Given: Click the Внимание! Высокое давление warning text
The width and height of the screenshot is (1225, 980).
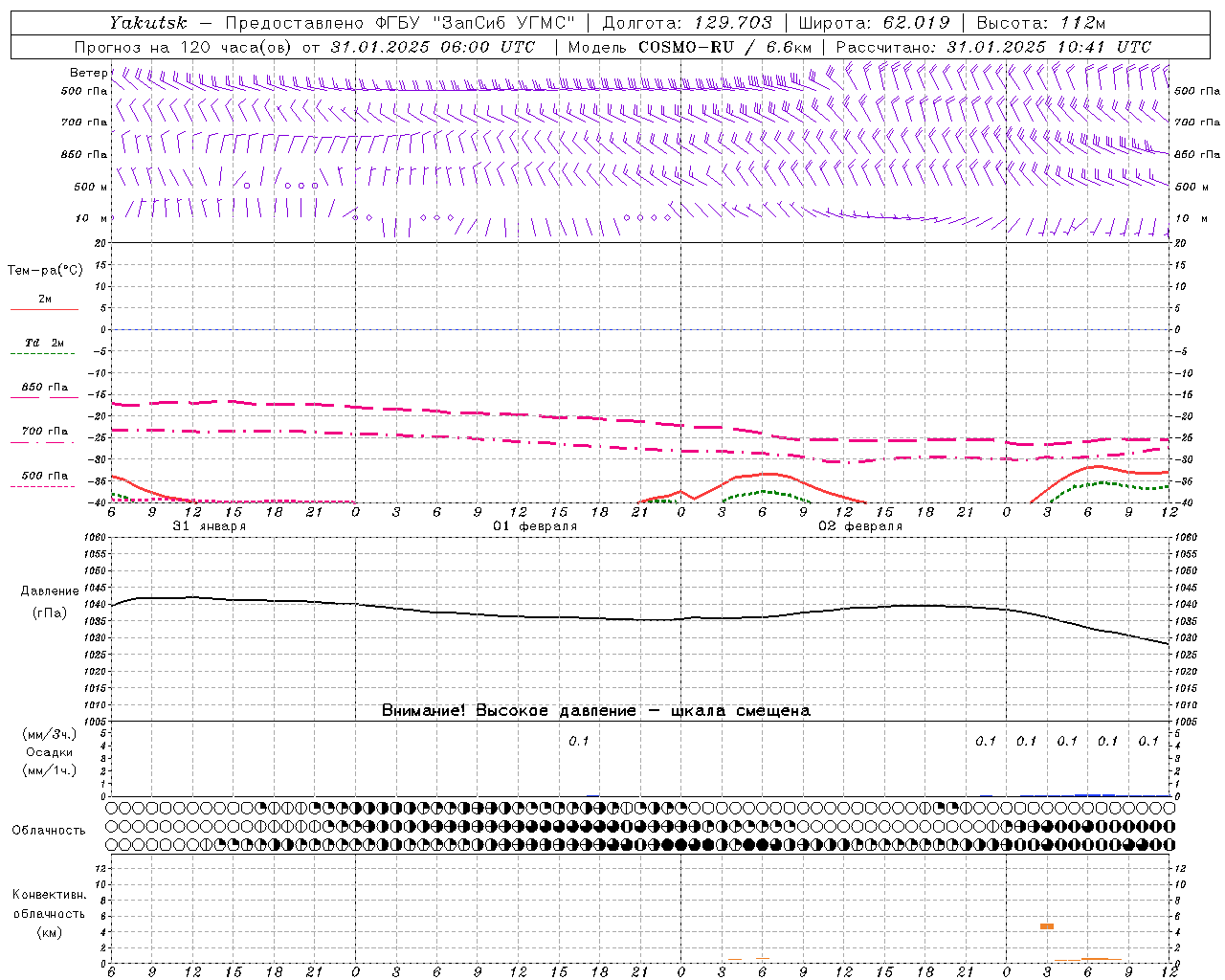Looking at the screenshot, I should [595, 711].
